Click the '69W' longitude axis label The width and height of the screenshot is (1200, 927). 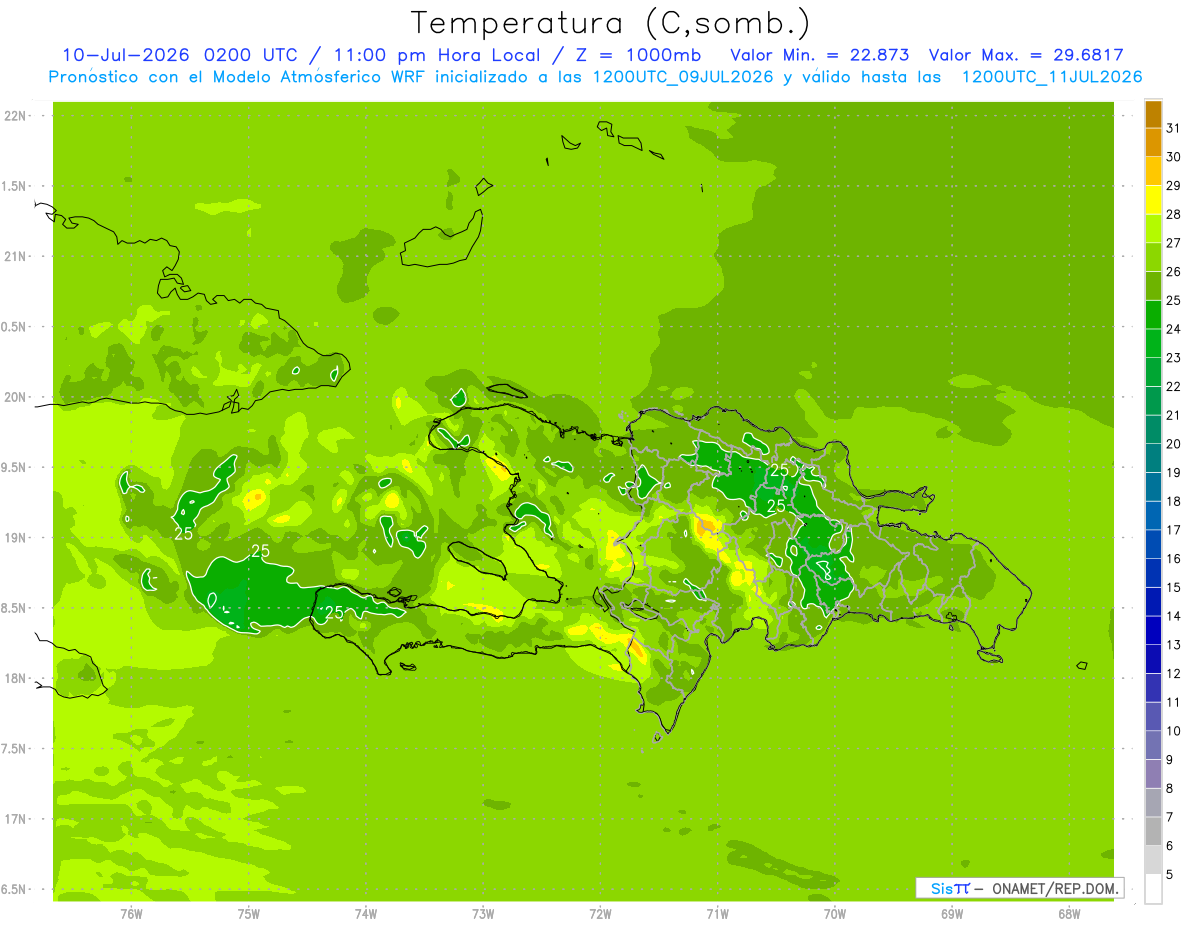click(952, 914)
